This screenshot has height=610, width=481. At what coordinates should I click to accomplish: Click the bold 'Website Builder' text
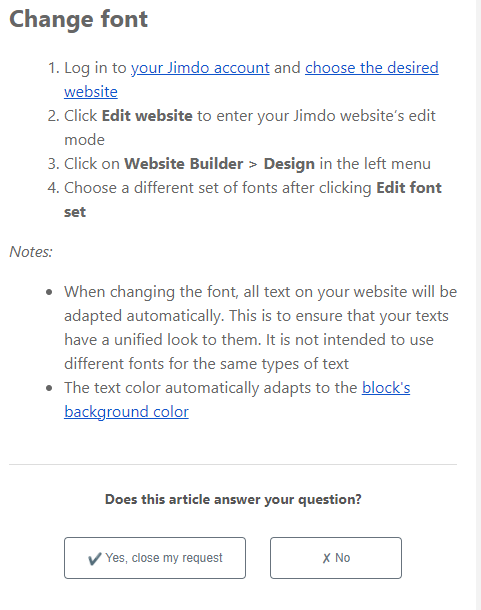coord(184,164)
